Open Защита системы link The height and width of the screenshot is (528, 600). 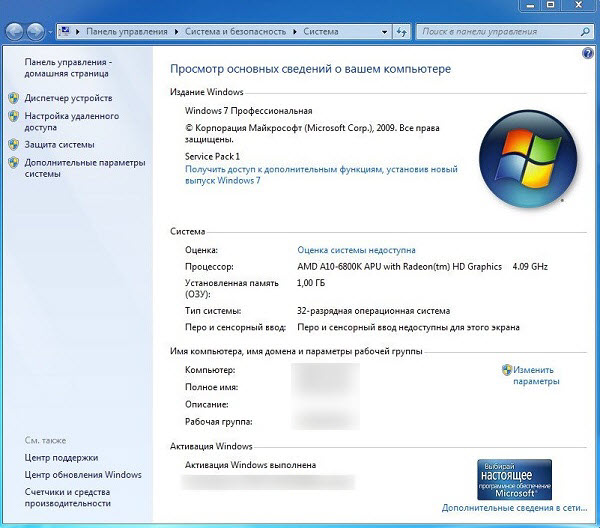tap(59, 145)
